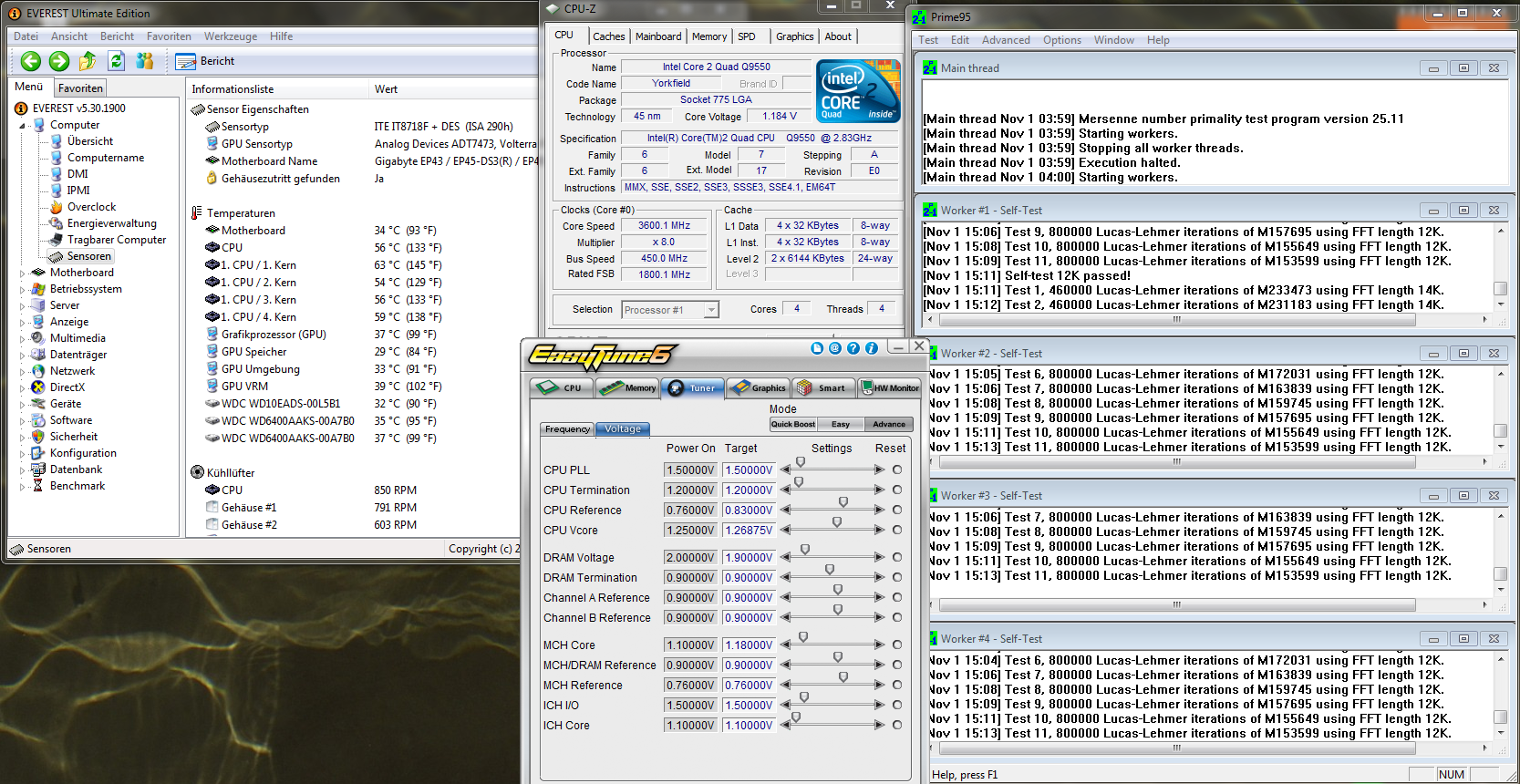Image resolution: width=1520 pixels, height=784 pixels.
Task: Open the EasyTune6 HW Monitor tab
Action: point(890,387)
